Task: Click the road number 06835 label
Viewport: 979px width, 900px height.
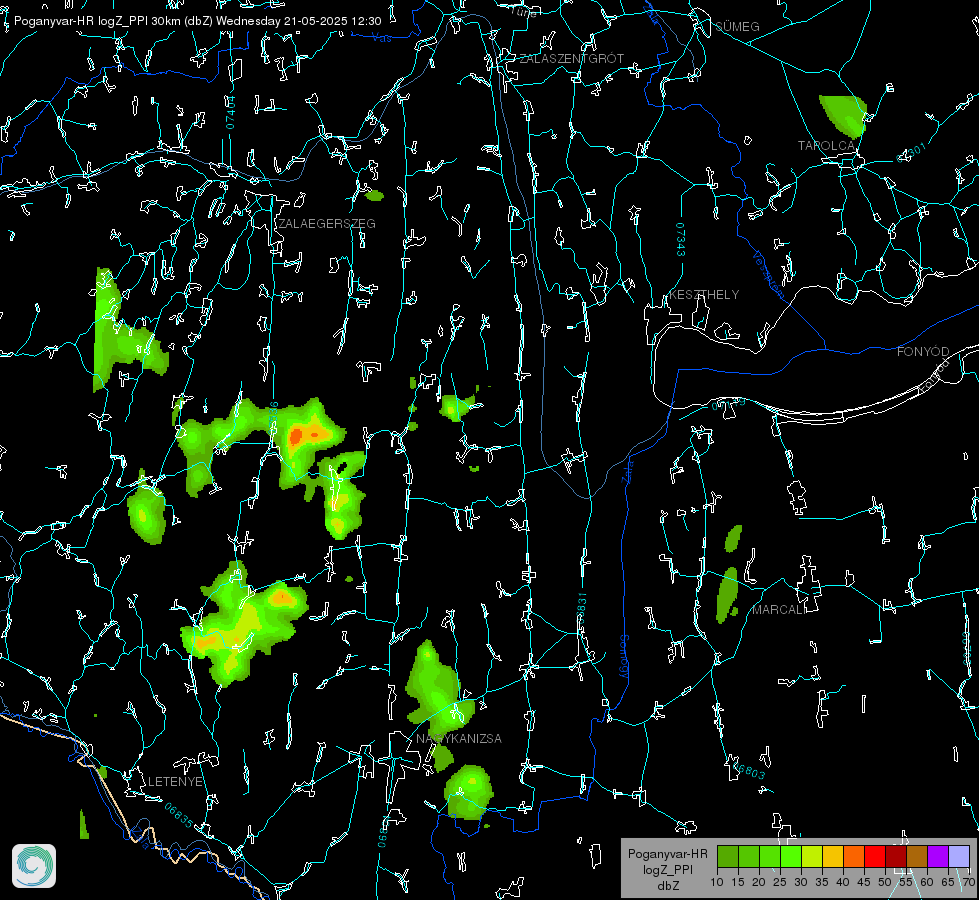Action: point(179,815)
